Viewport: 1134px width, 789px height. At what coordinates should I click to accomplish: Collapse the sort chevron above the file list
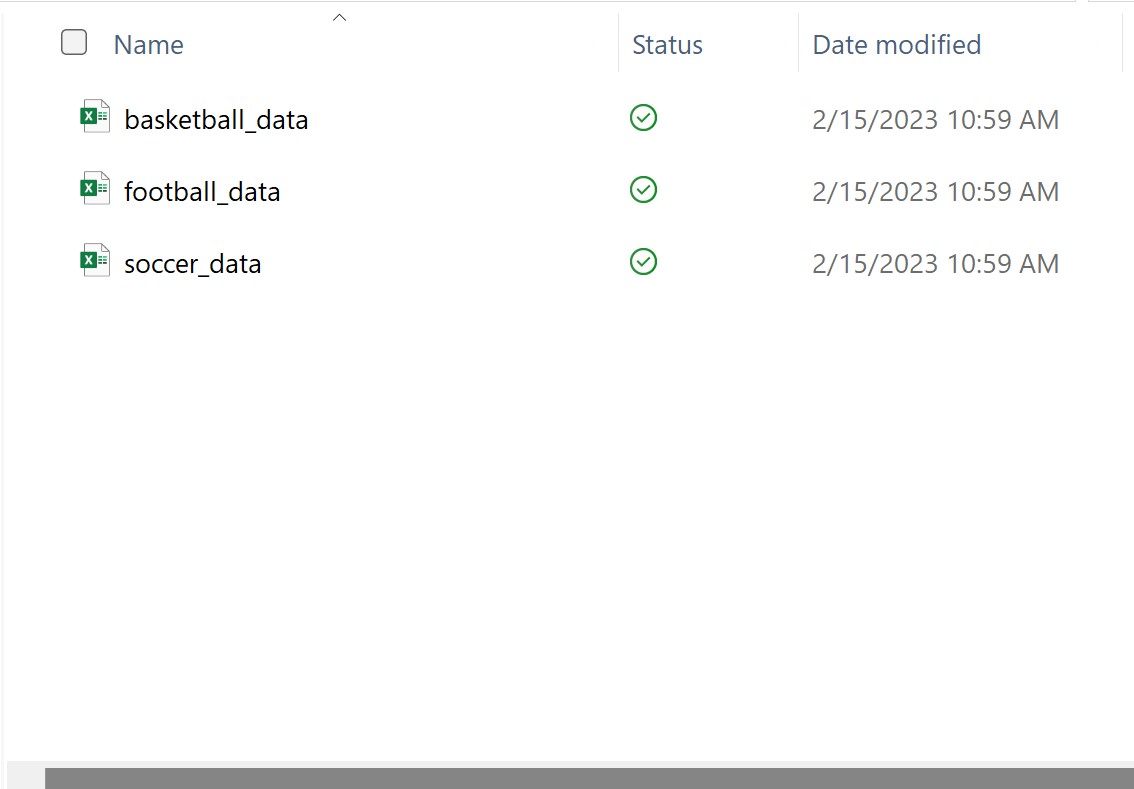point(339,15)
